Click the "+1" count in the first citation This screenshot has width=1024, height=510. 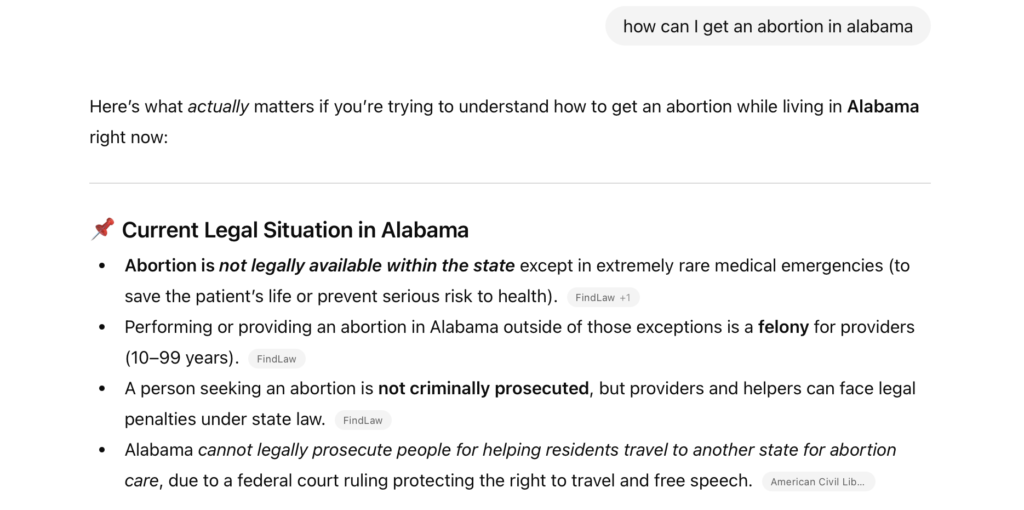[625, 297]
